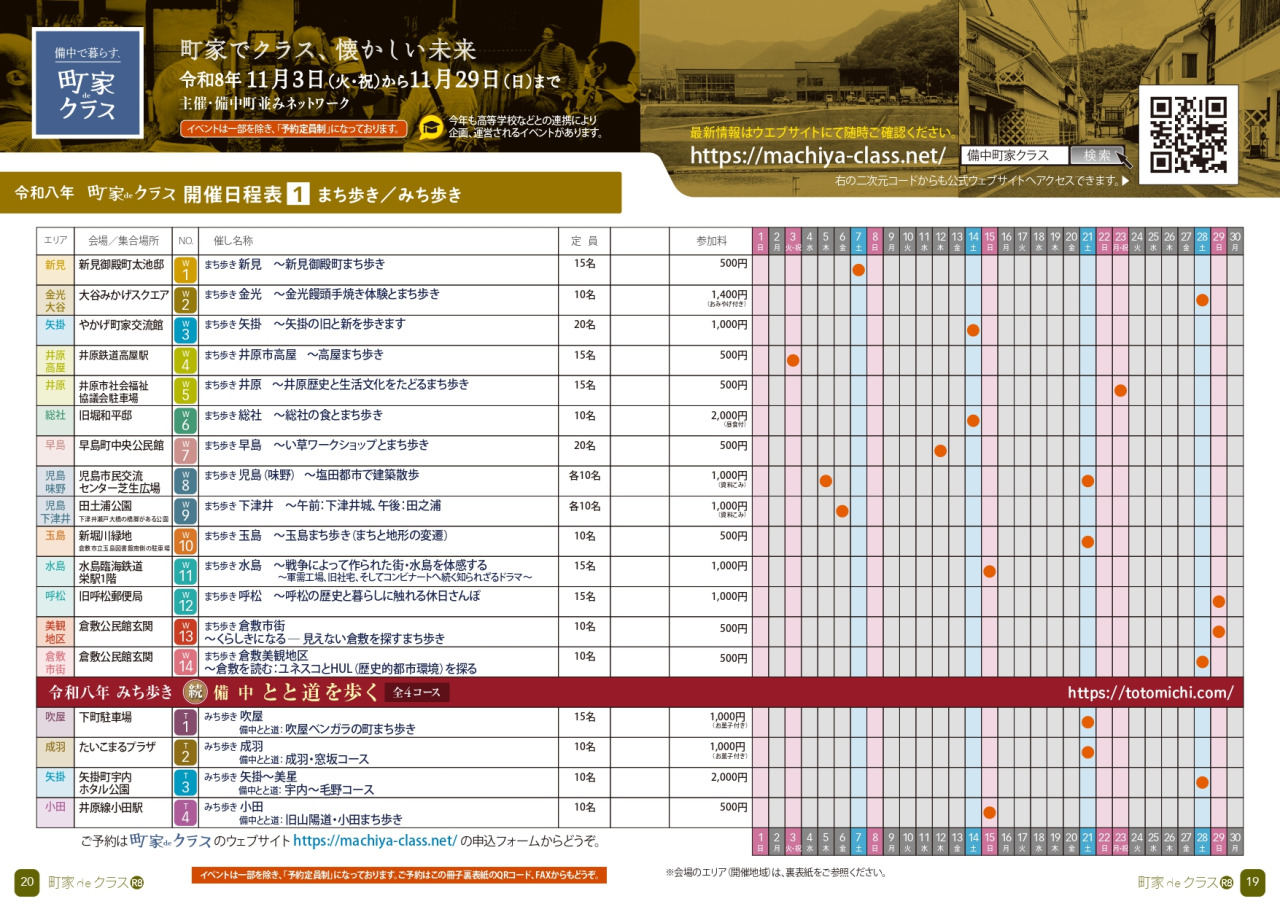This screenshot has width=1280, height=904.
Task: Open the https://totomichi.com/ link
Action: click(1150, 692)
